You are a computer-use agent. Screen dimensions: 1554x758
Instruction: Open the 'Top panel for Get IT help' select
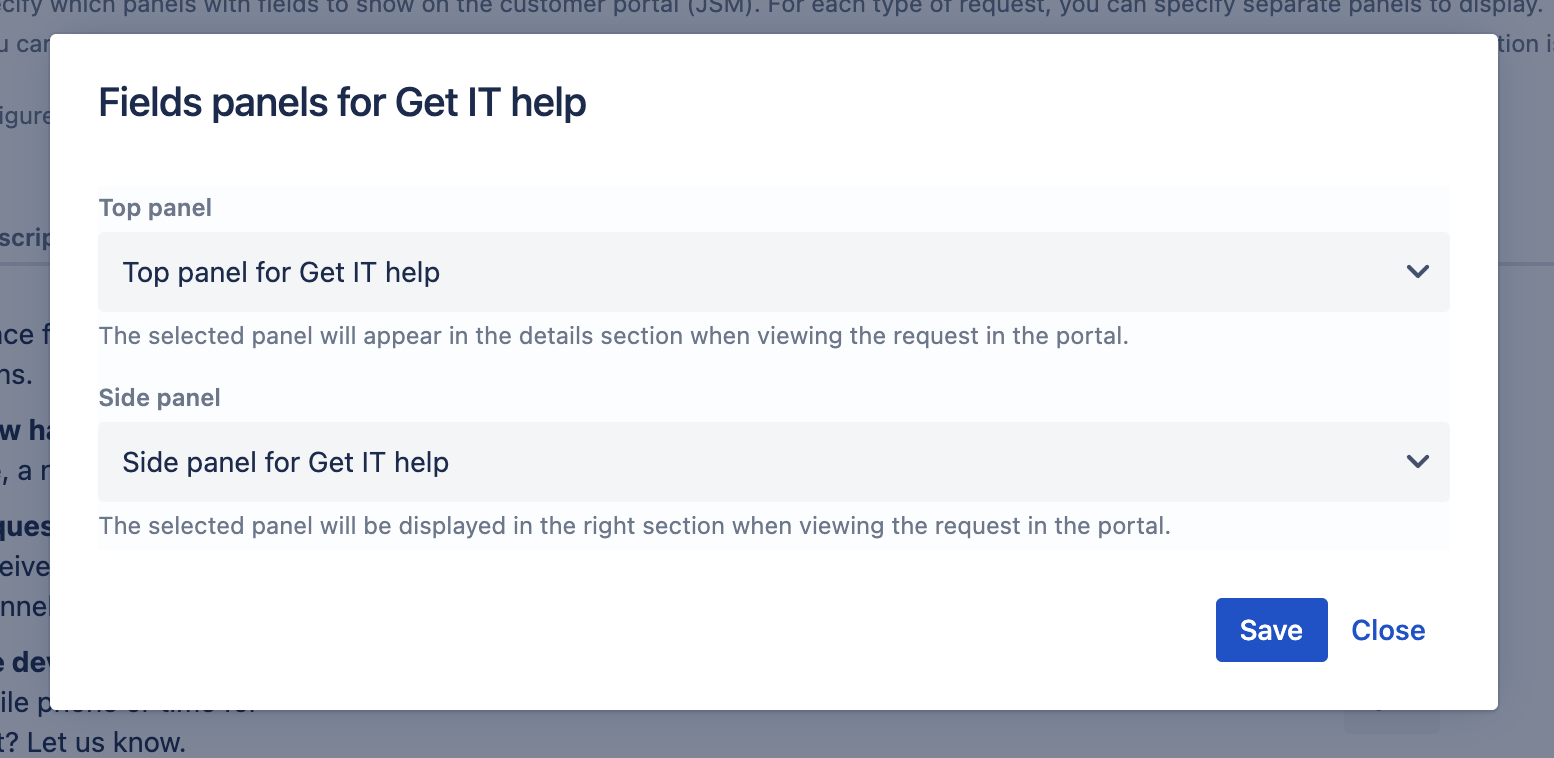click(774, 272)
